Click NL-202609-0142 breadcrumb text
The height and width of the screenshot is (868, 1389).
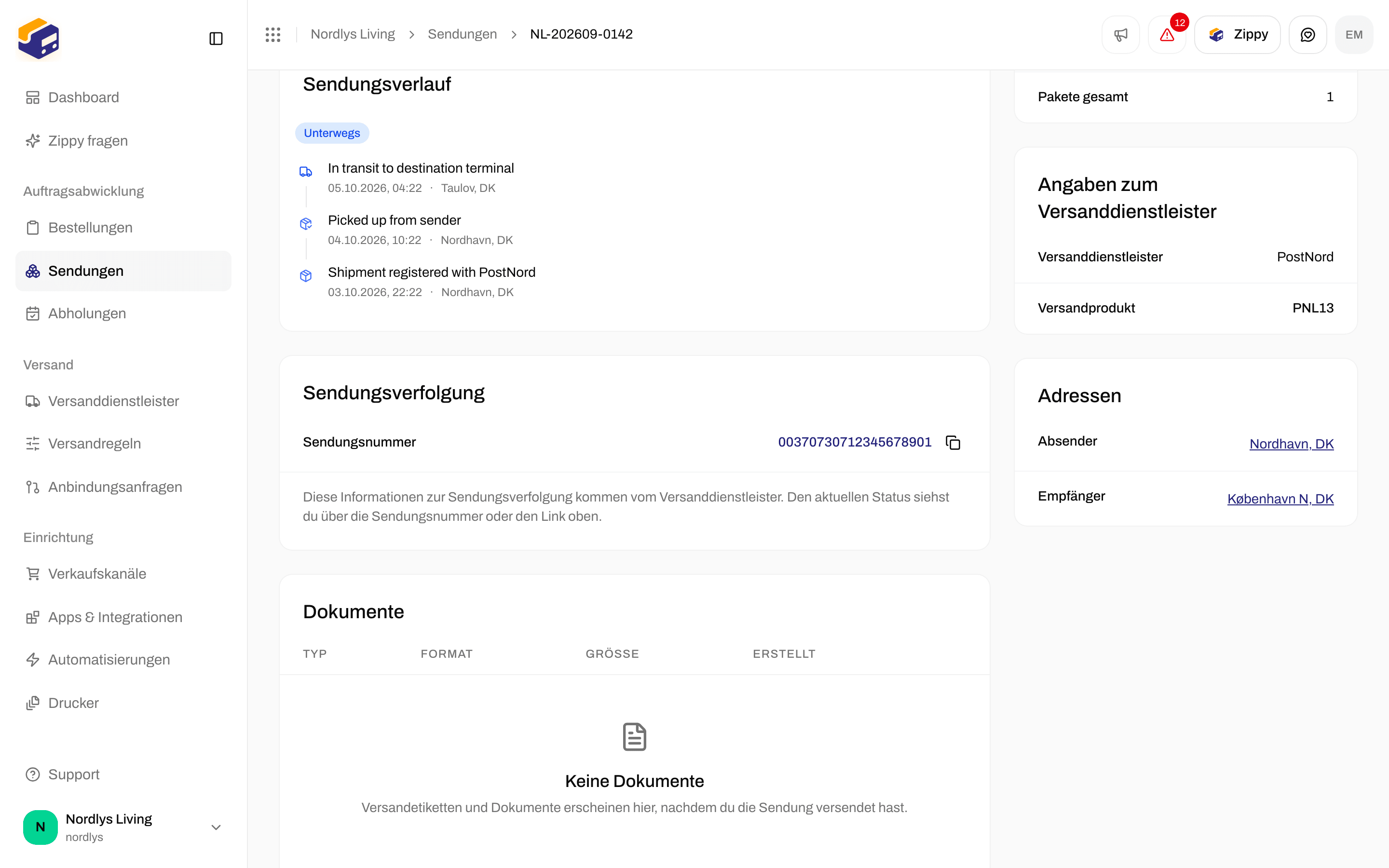pos(581,34)
